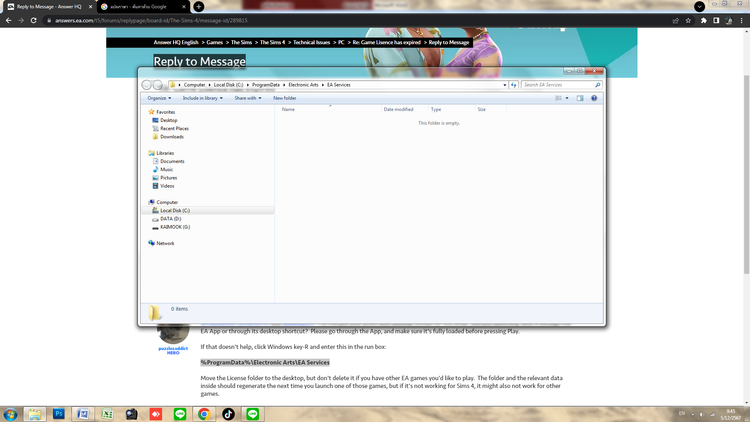Sort by the Date modified column header
The height and width of the screenshot is (422, 750).
tap(398, 109)
